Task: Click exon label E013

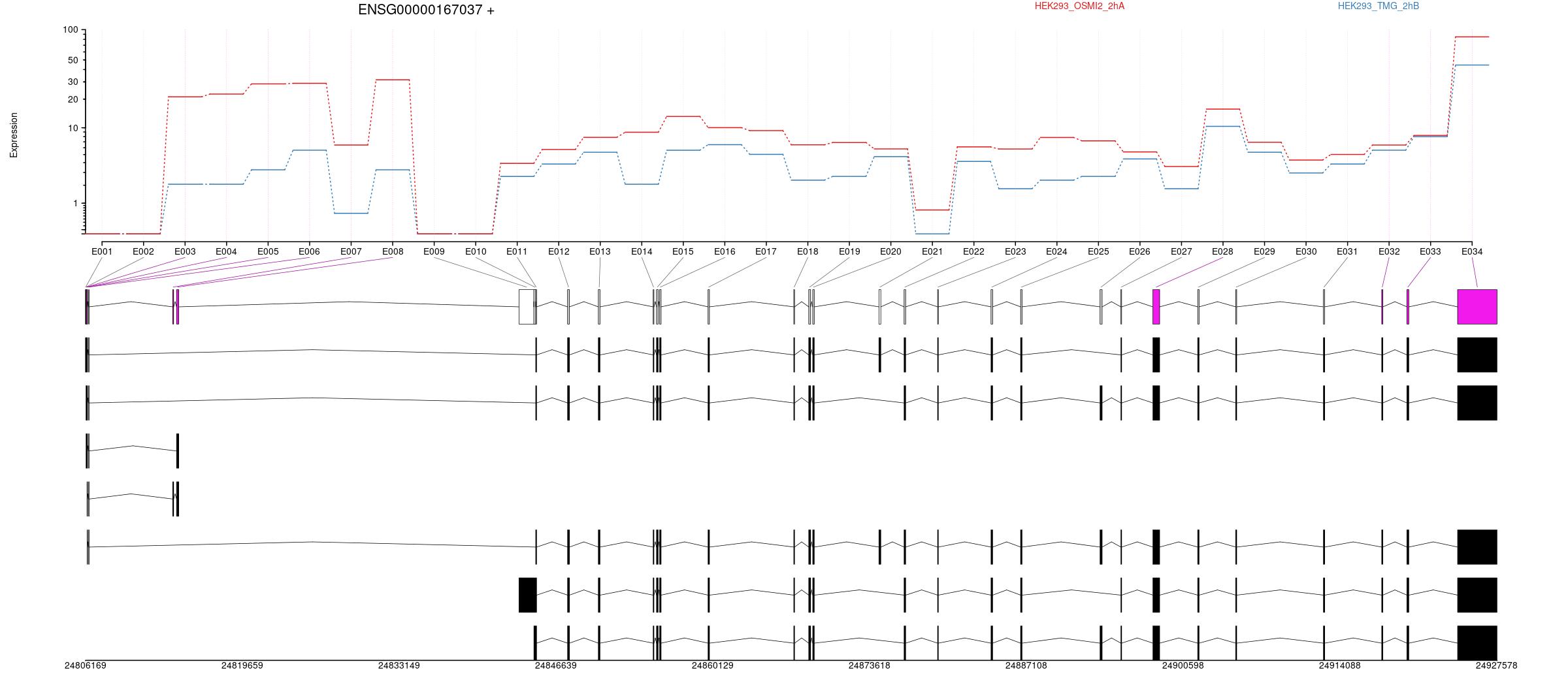Action: 600,251
